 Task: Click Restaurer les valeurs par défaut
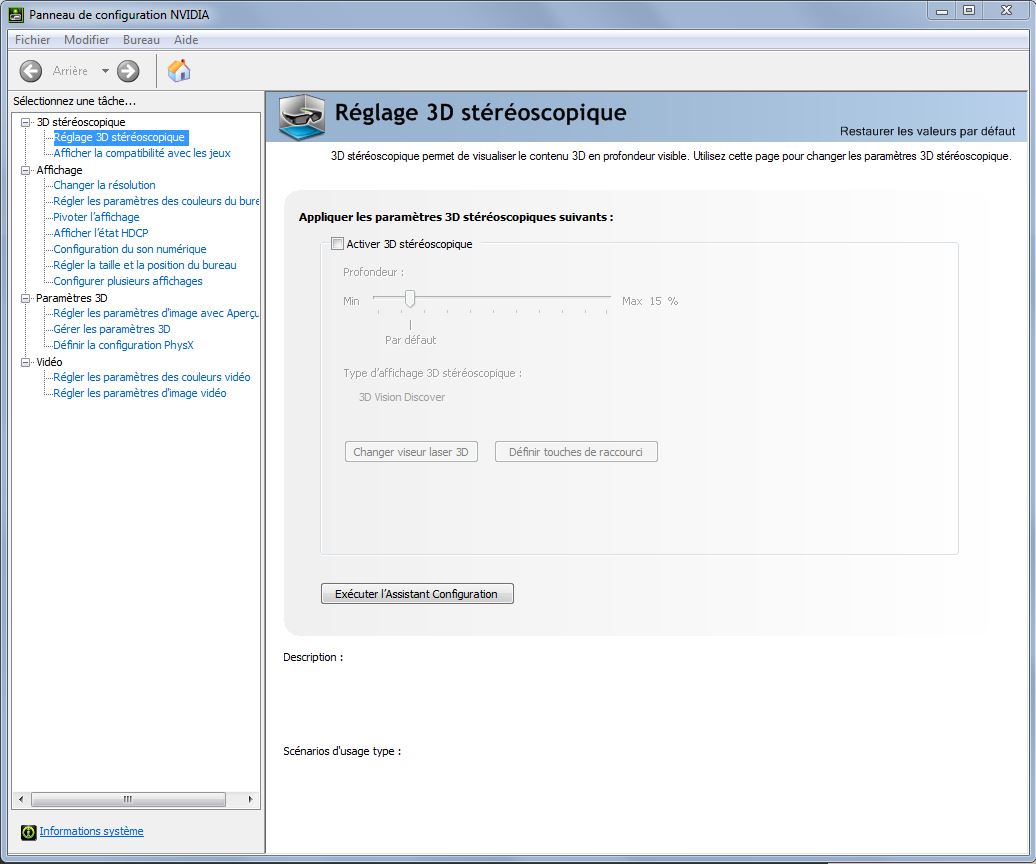[x=928, y=131]
